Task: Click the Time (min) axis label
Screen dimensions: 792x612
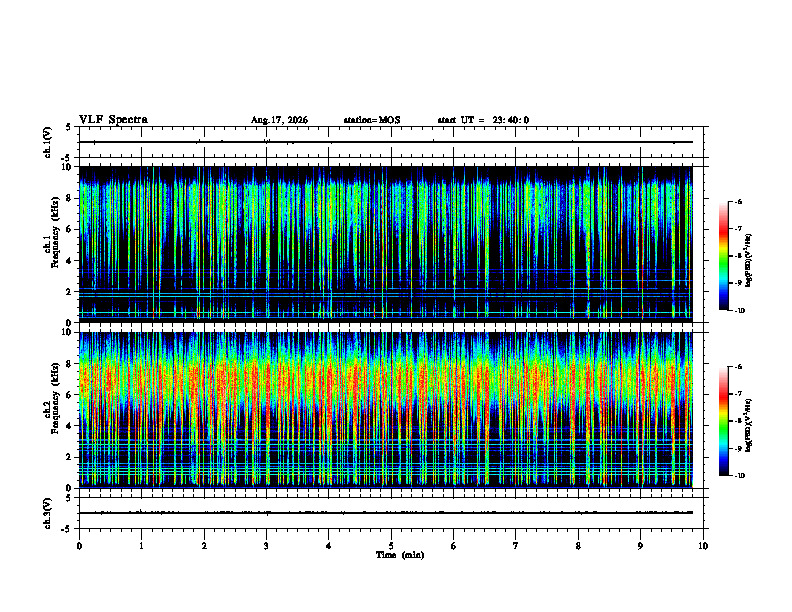Action: tap(400, 555)
